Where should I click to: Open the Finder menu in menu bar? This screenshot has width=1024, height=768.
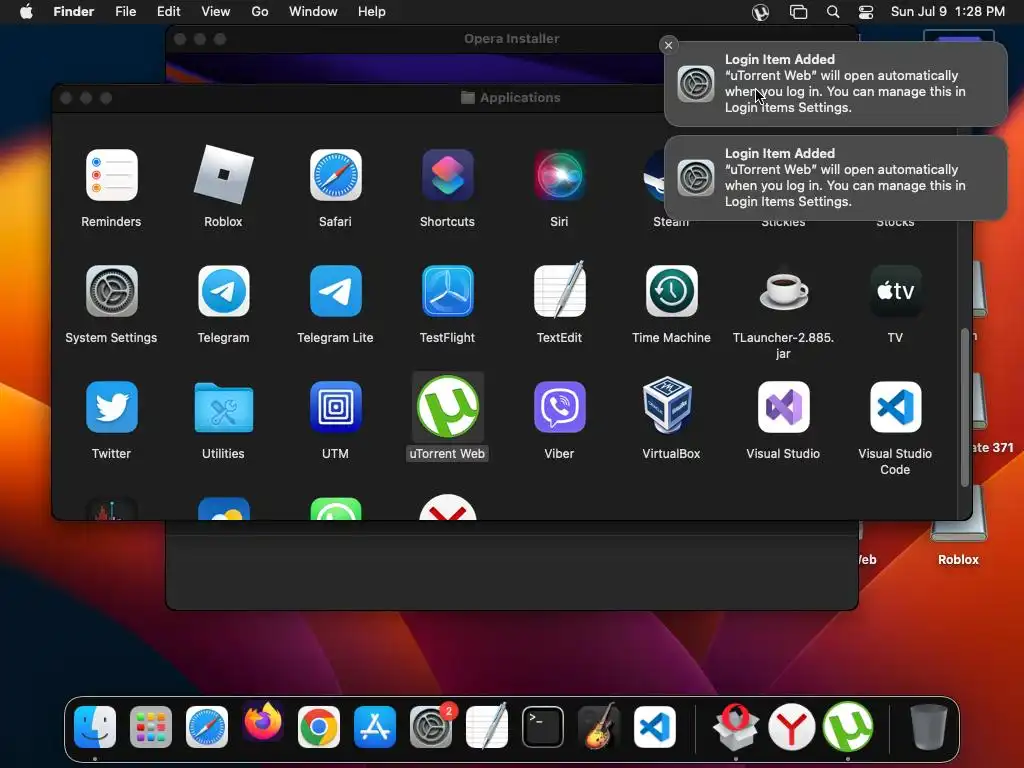point(74,12)
